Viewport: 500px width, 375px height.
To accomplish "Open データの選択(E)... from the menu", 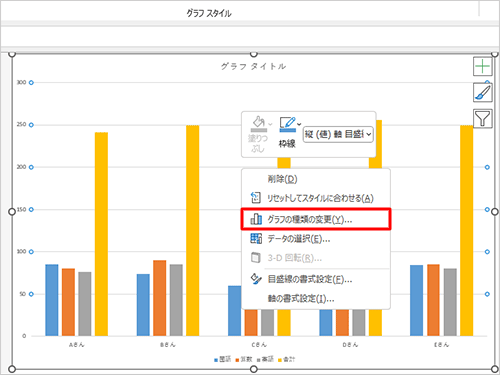I will [x=316, y=239].
